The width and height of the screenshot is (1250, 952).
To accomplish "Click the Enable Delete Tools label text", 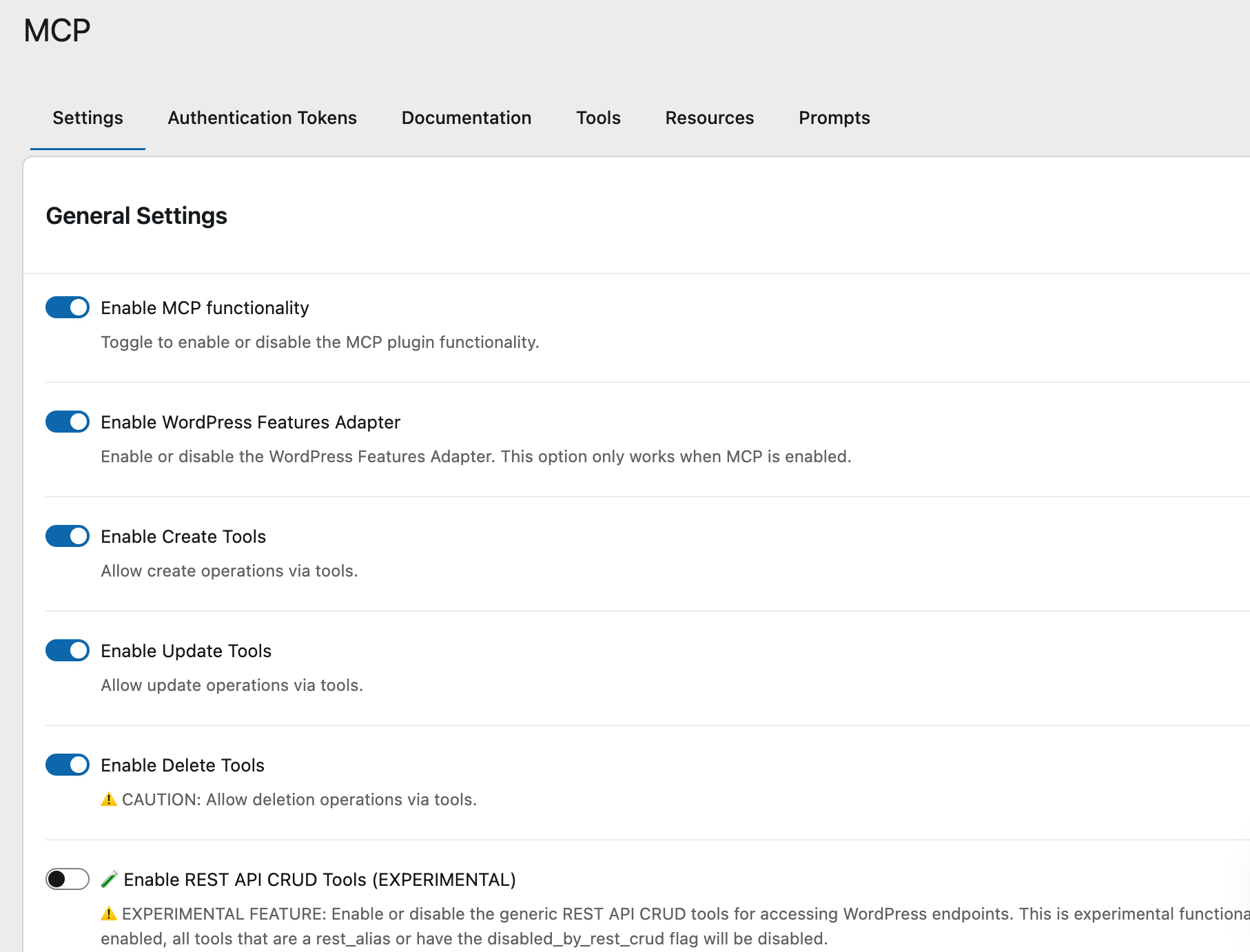I will click(182, 765).
